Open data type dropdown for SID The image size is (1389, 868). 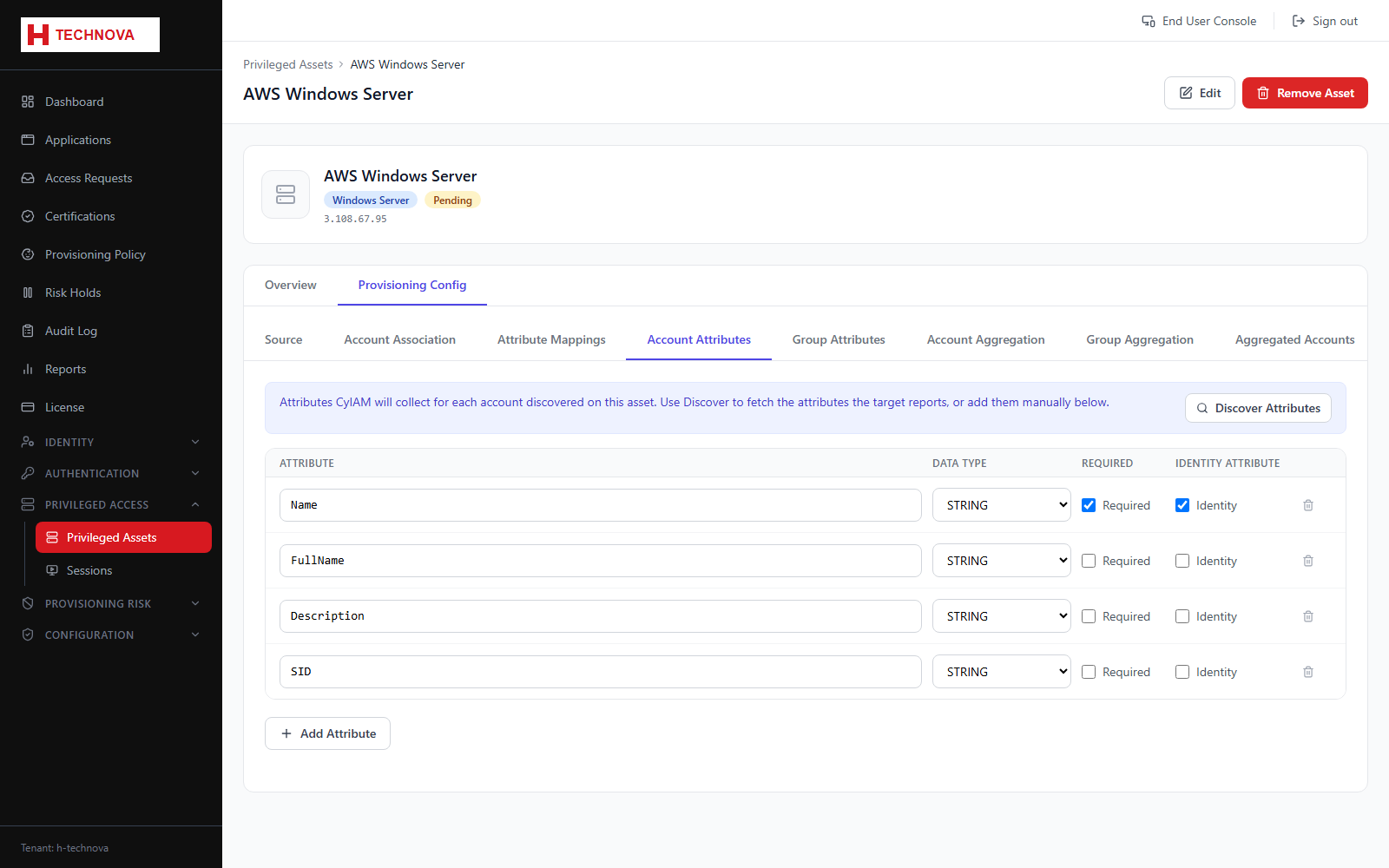tap(1002, 672)
